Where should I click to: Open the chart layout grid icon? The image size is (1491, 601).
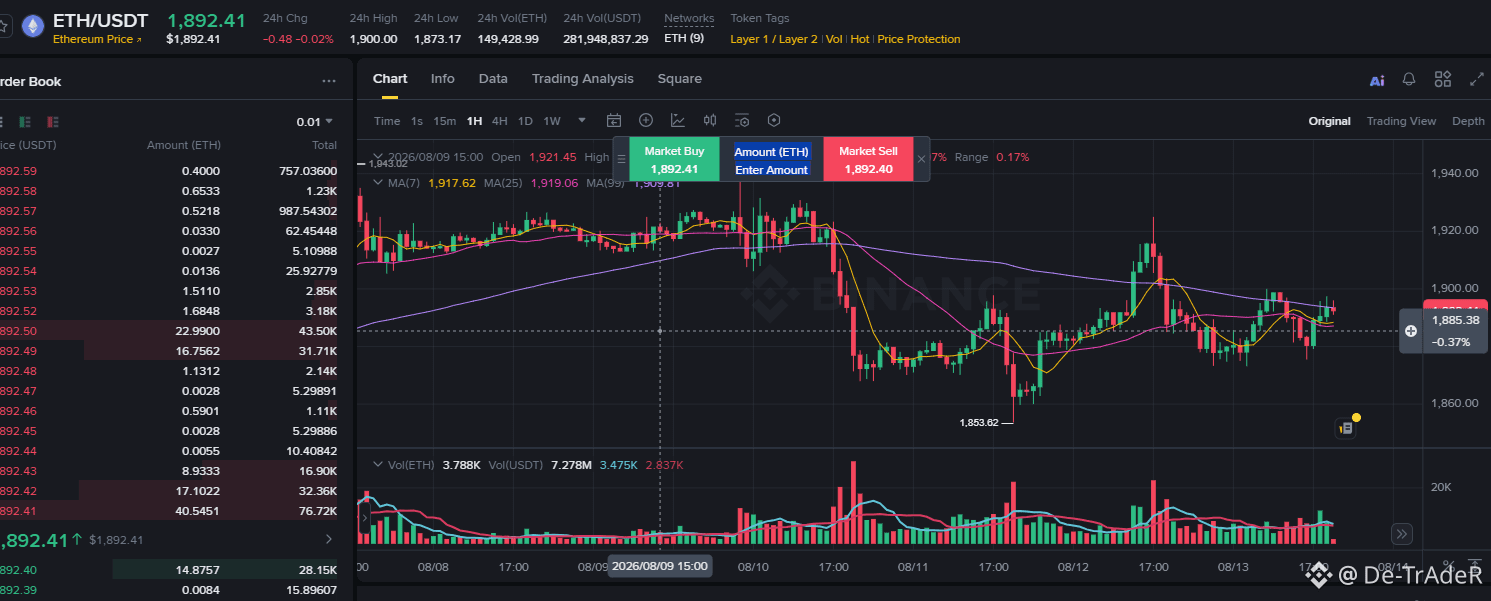point(1442,79)
